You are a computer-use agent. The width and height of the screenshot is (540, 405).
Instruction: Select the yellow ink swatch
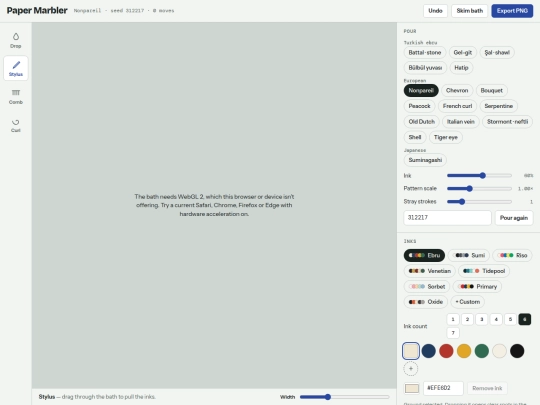click(464, 351)
